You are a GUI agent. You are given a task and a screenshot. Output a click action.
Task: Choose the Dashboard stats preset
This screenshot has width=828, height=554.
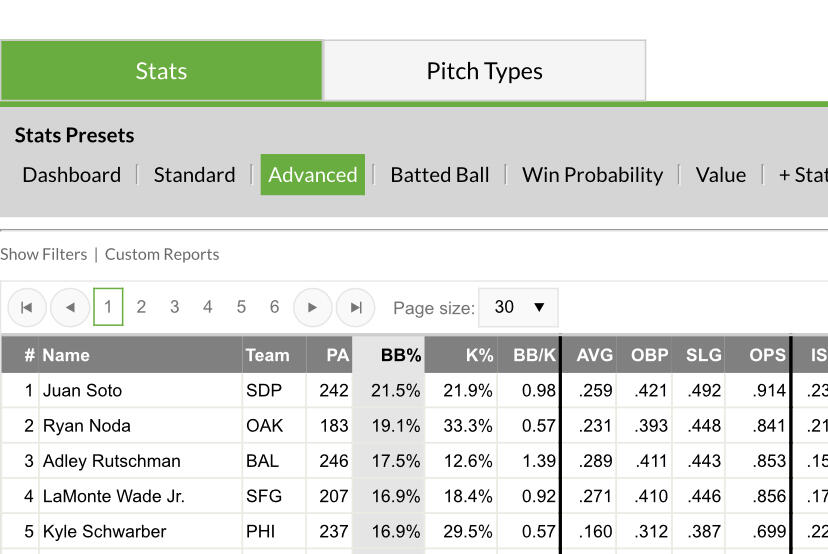71,175
